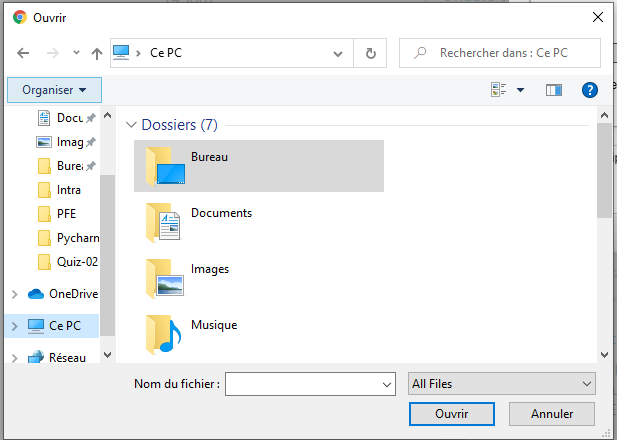Click the Annuler button
Image resolution: width=617 pixels, height=440 pixels.
click(552, 413)
